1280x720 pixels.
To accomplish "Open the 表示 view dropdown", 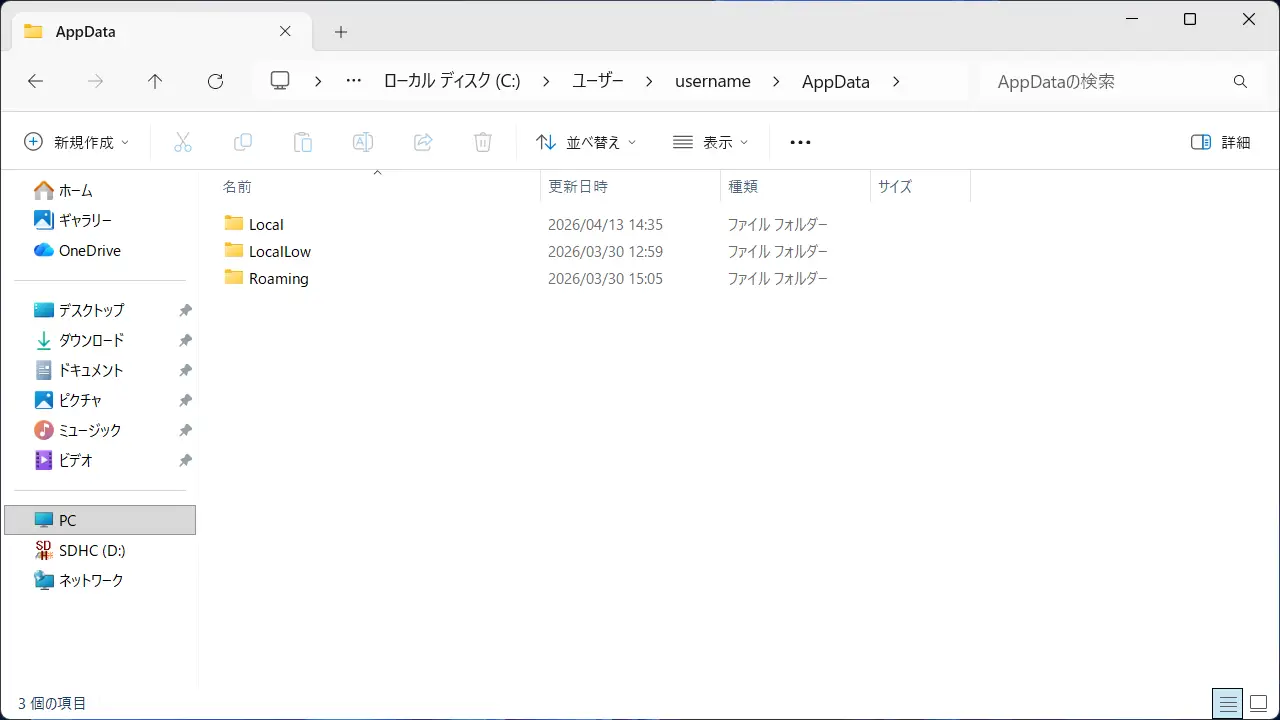I will tap(711, 142).
